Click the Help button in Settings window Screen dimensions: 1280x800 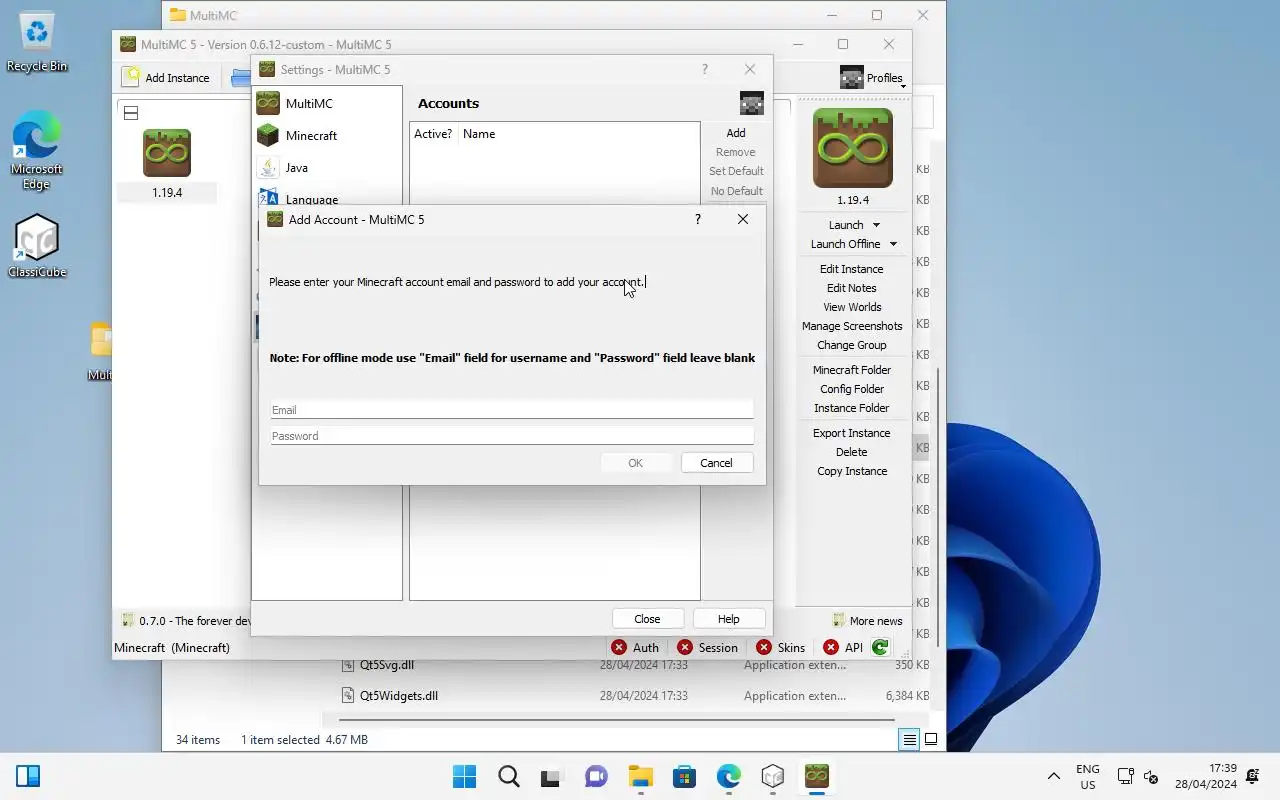(729, 619)
